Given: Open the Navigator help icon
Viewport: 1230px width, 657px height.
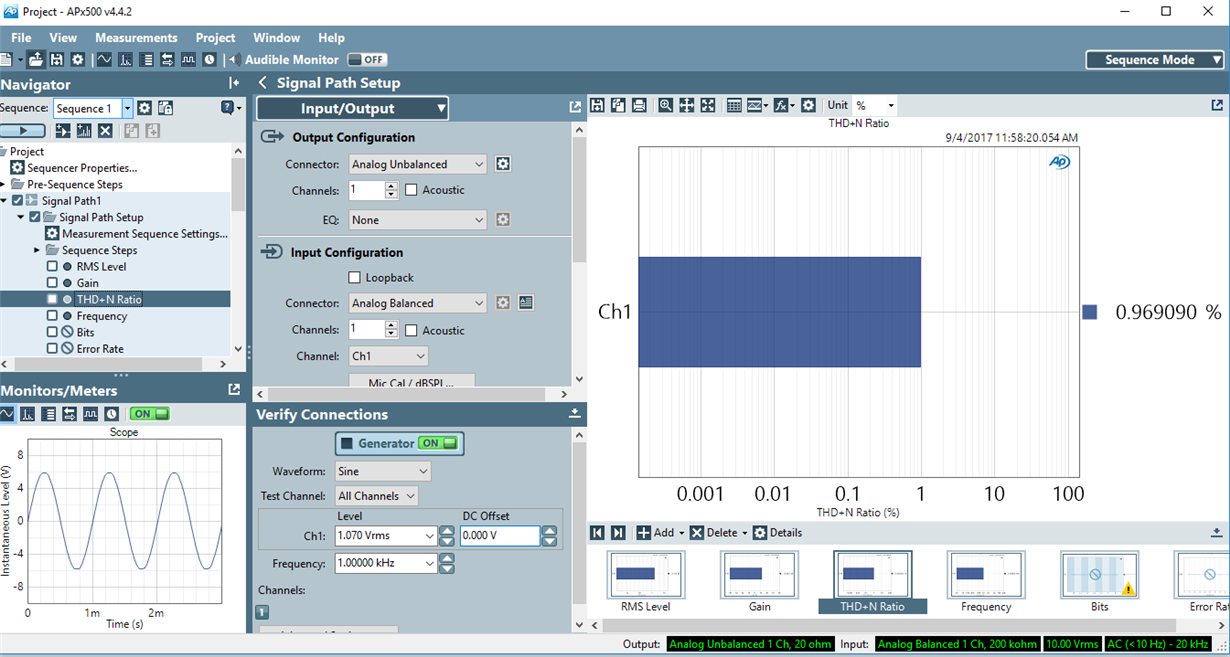Looking at the screenshot, I should pos(229,108).
